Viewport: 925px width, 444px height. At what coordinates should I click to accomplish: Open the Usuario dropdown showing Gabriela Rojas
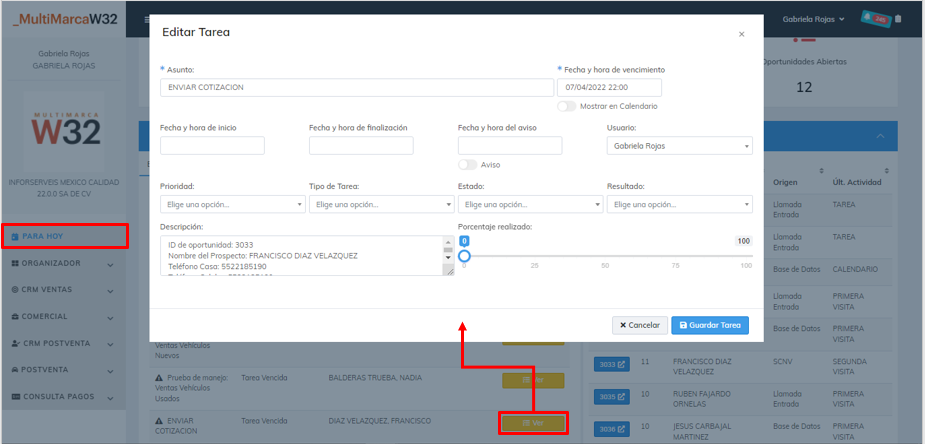coord(680,146)
